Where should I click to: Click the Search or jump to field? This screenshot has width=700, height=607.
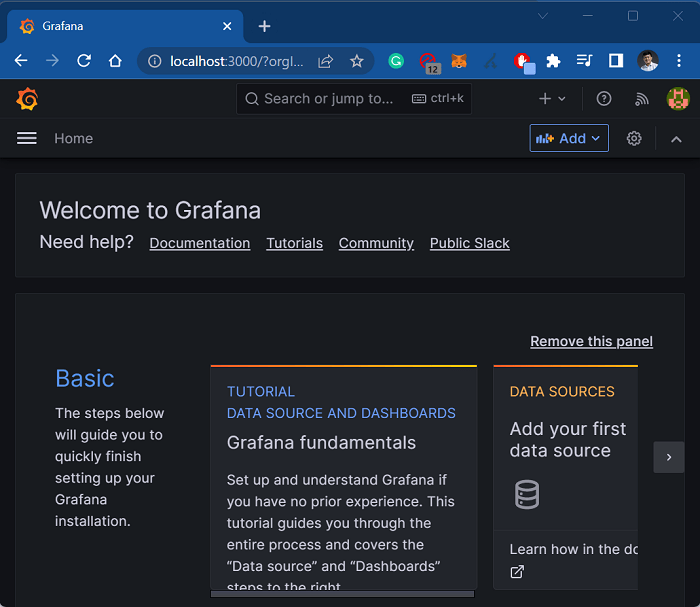(x=354, y=99)
